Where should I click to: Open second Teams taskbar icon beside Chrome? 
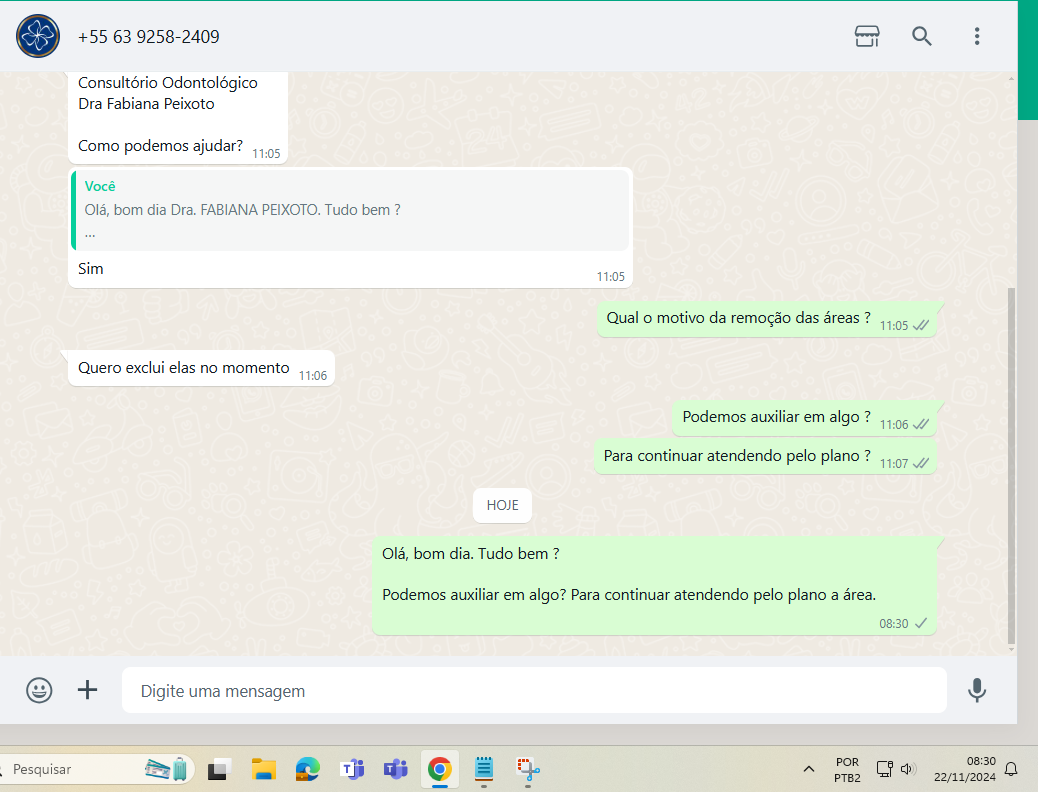point(395,769)
